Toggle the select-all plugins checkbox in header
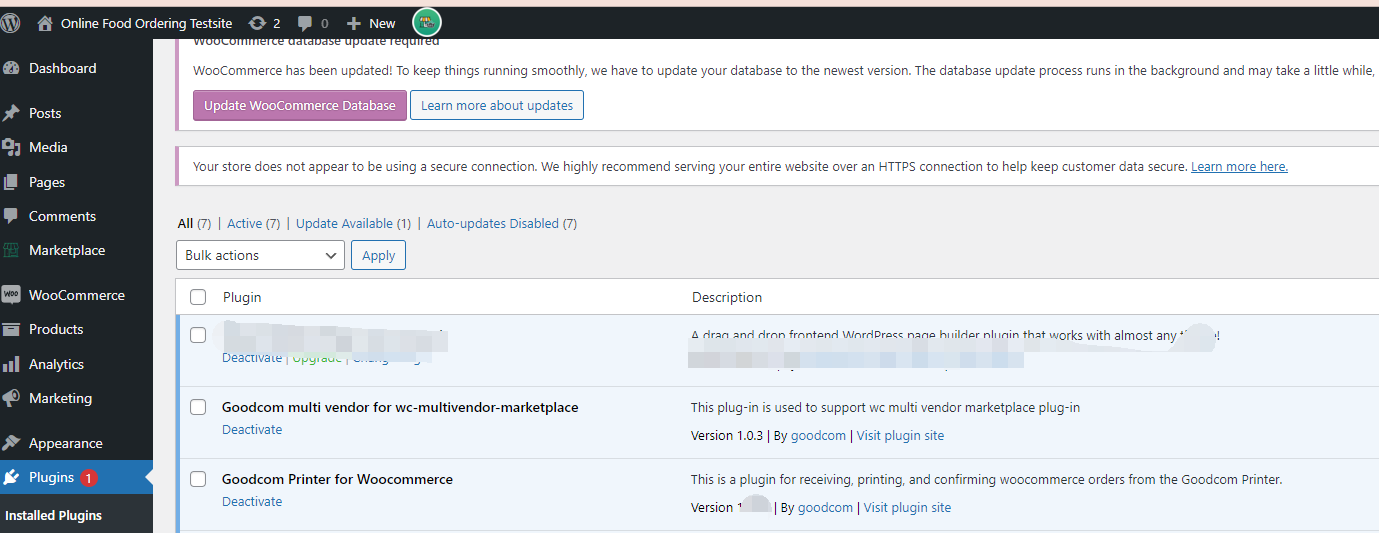The width and height of the screenshot is (1379, 533). (198, 297)
